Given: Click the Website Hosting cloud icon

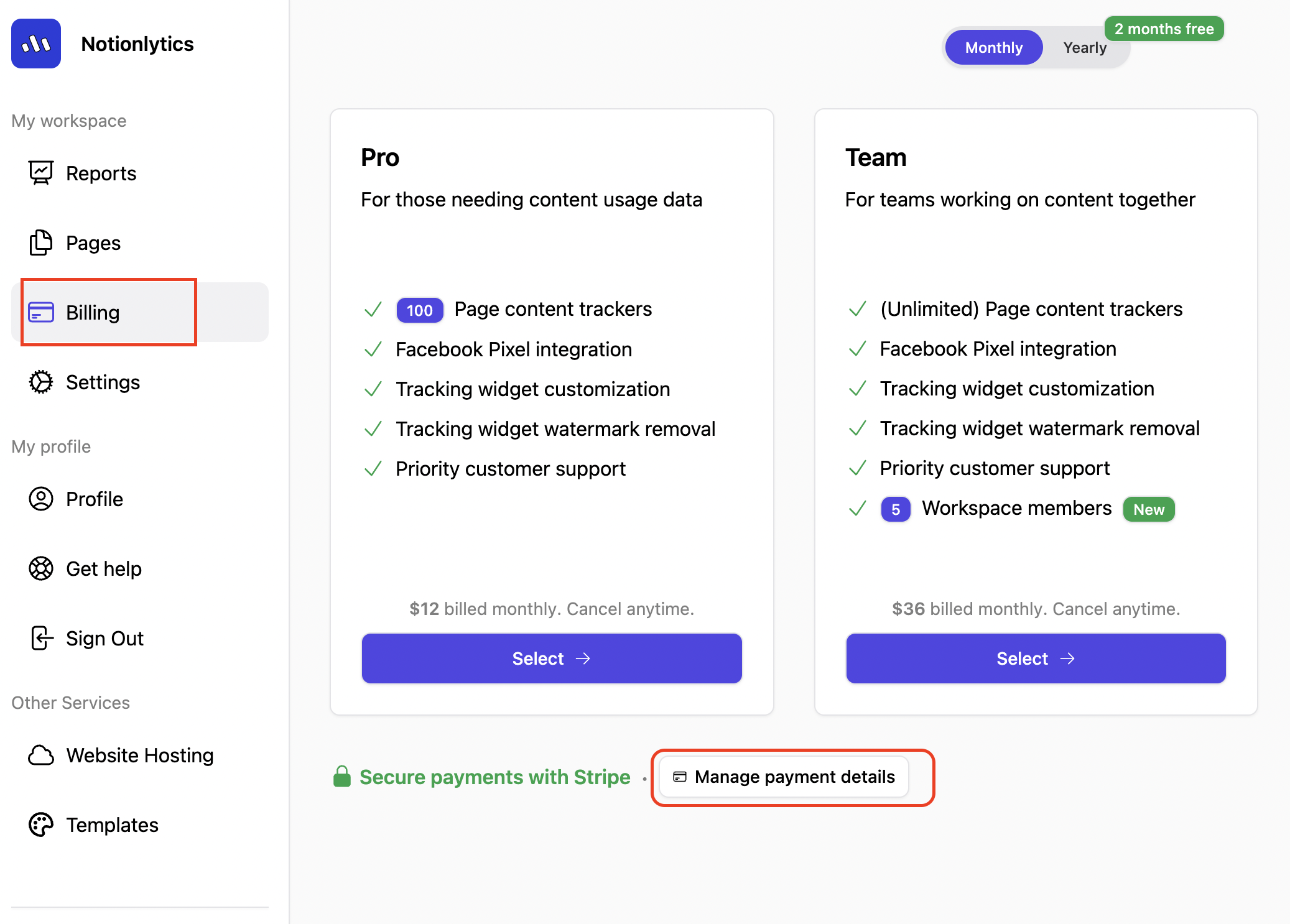Looking at the screenshot, I should point(41,755).
